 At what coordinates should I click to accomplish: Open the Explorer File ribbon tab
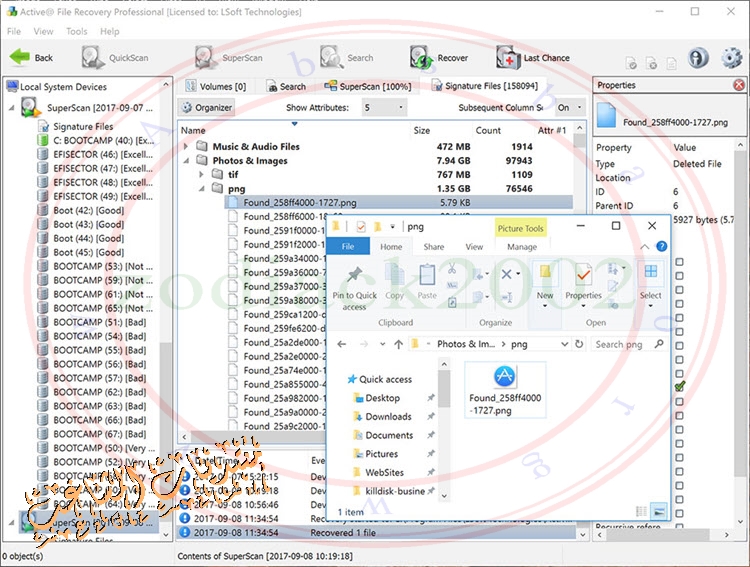tap(348, 246)
